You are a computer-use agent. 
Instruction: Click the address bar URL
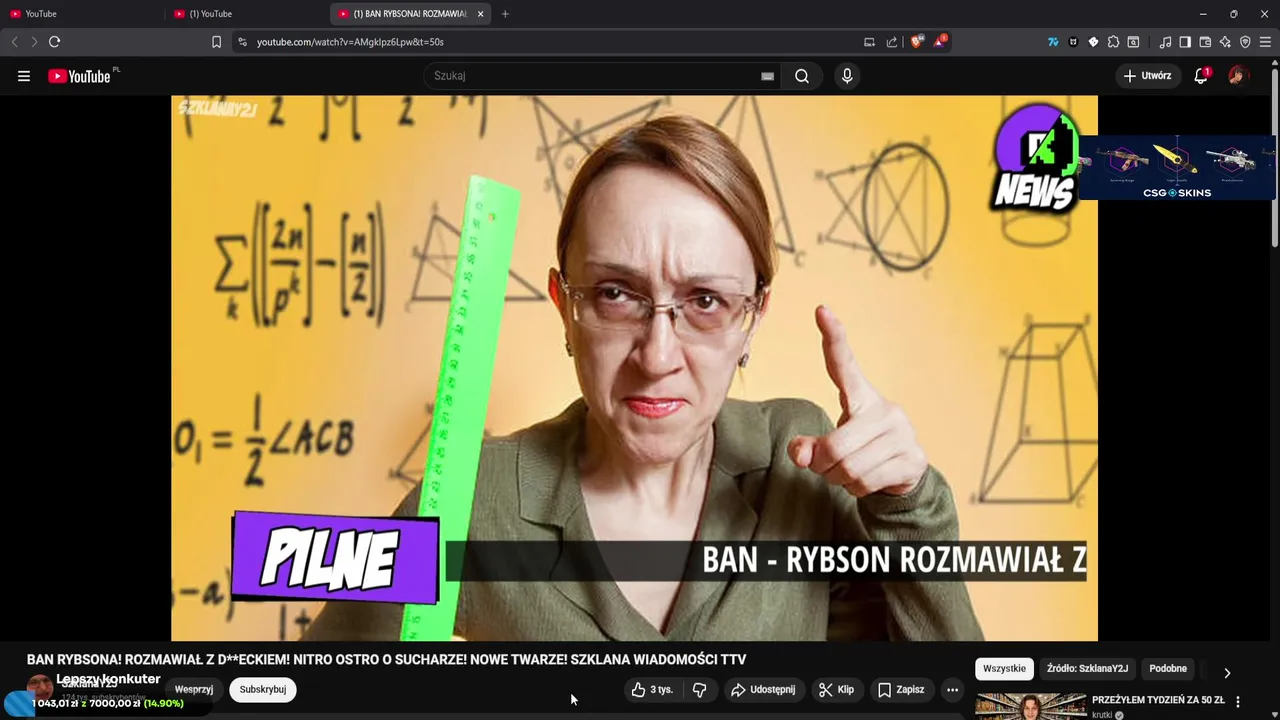tap(350, 42)
